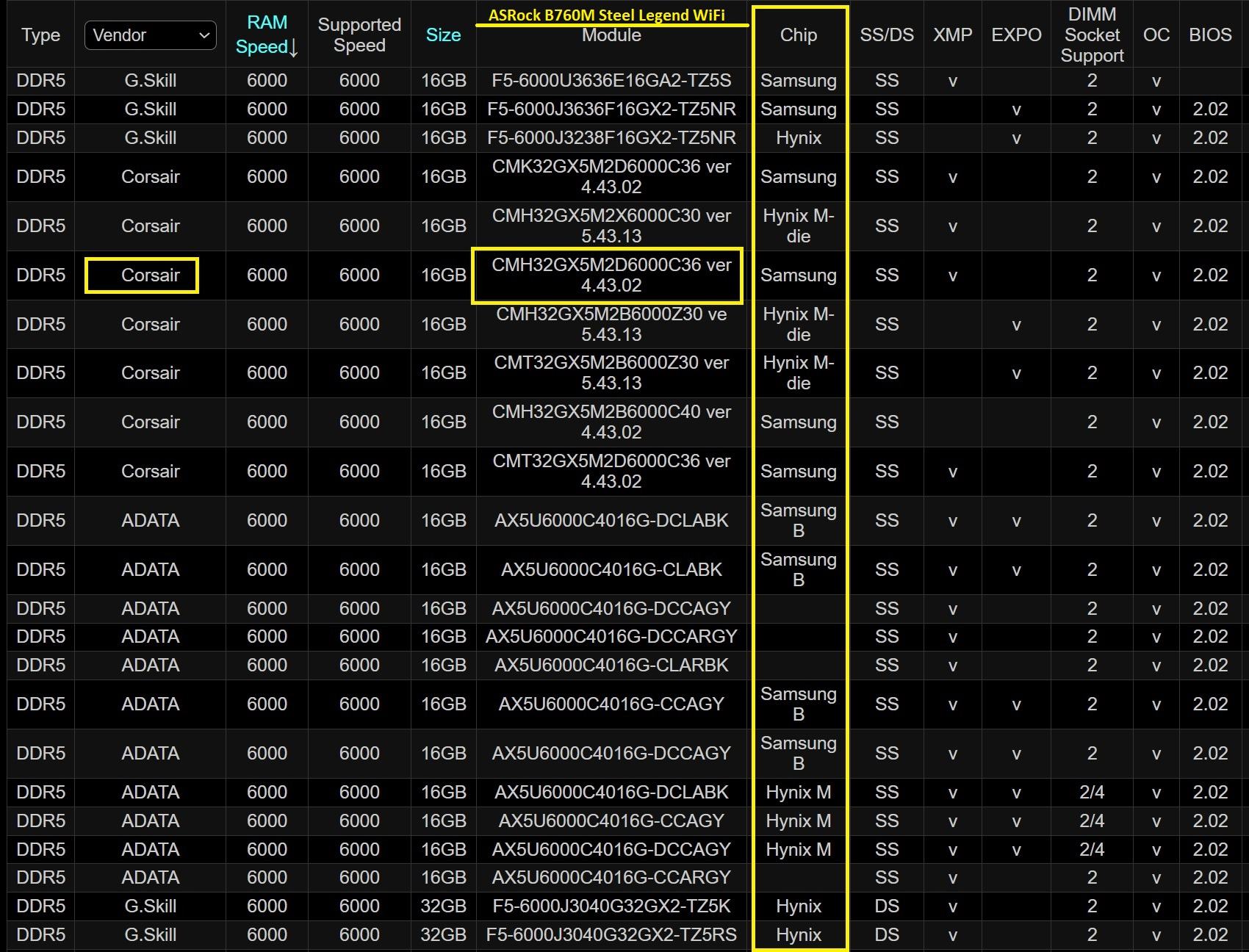Sort by the Size column header
The height and width of the screenshot is (952, 1249).
point(443,35)
